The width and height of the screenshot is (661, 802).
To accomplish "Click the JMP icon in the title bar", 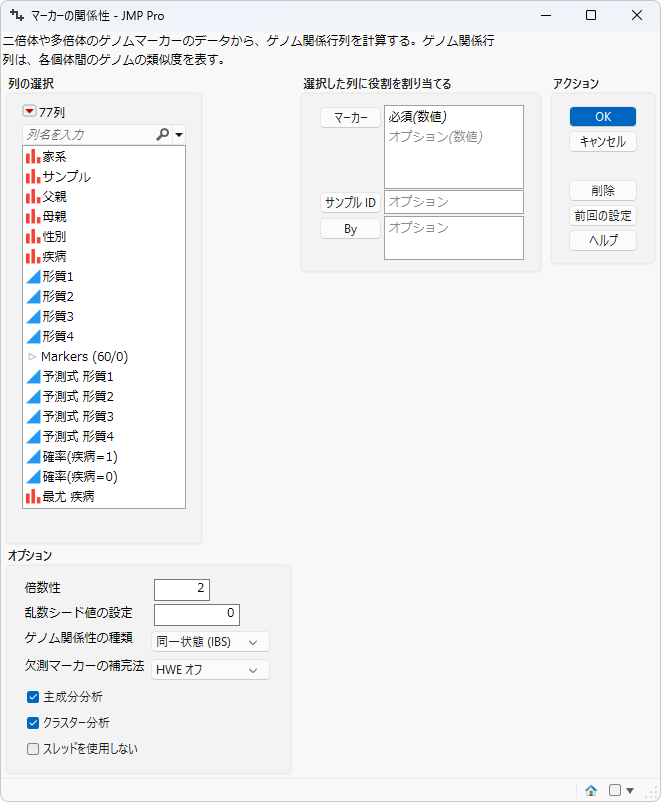I will pos(16,15).
